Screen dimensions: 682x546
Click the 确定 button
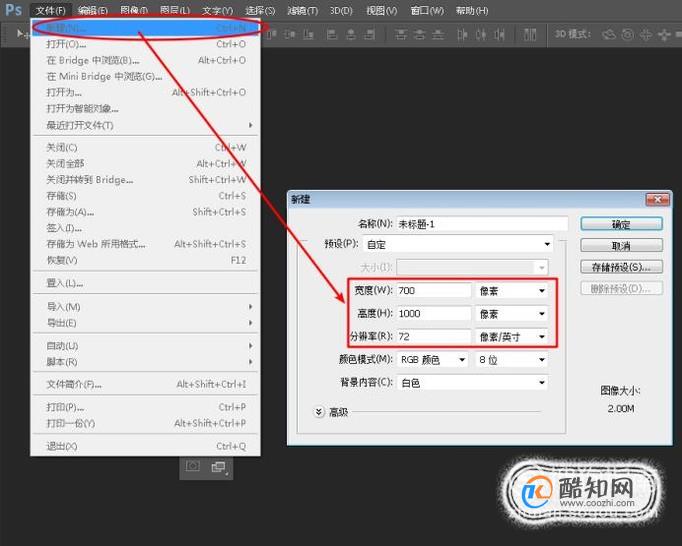click(x=622, y=224)
